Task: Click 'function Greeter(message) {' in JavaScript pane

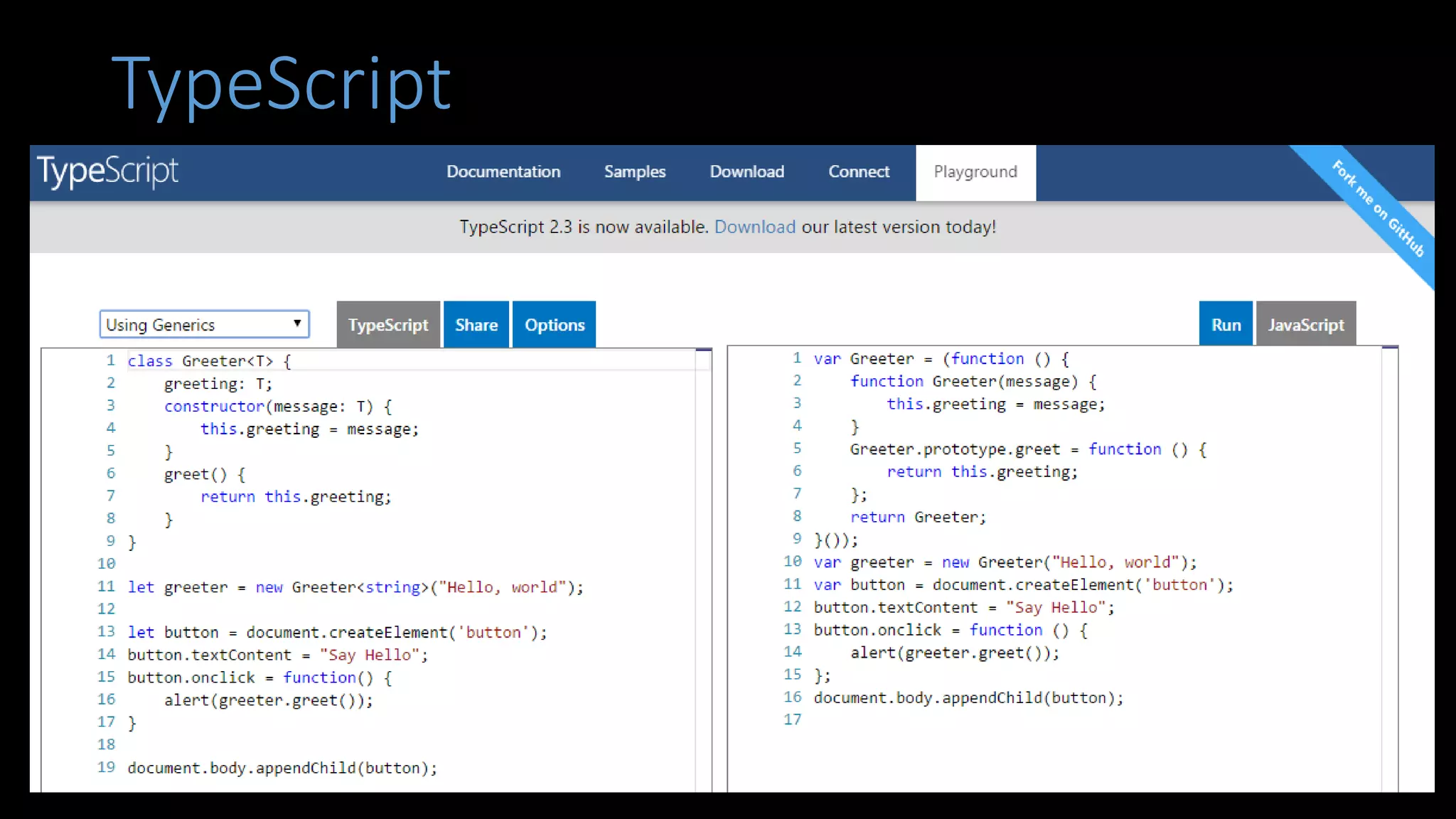Action: coord(974,382)
